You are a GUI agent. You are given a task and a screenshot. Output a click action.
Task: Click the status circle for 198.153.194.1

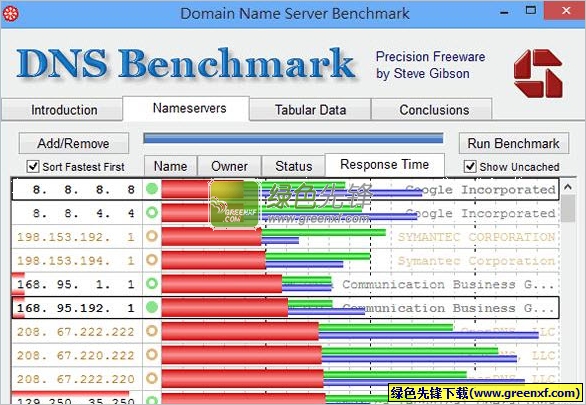(x=152, y=260)
